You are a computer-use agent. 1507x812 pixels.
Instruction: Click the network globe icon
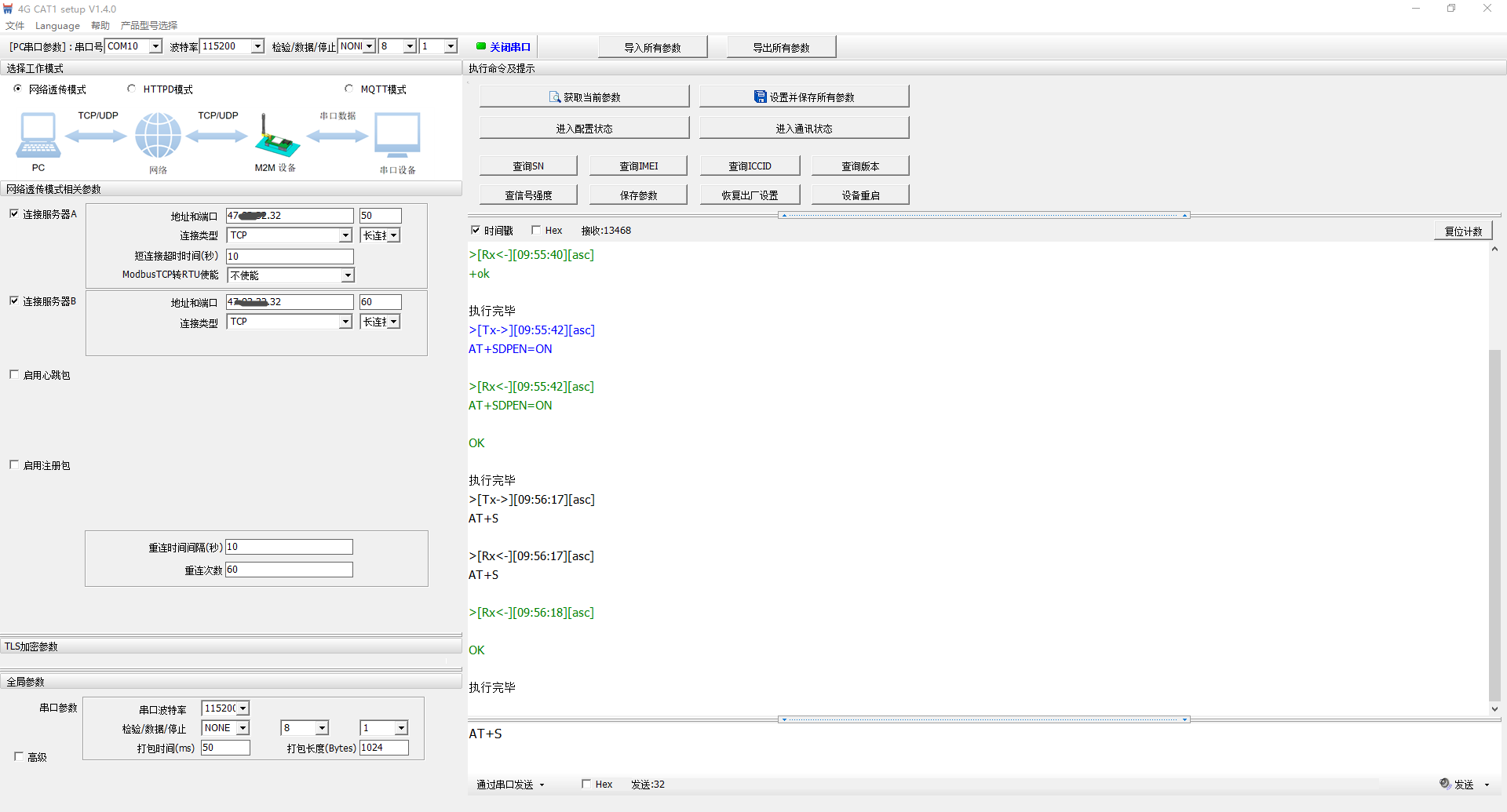(158, 136)
